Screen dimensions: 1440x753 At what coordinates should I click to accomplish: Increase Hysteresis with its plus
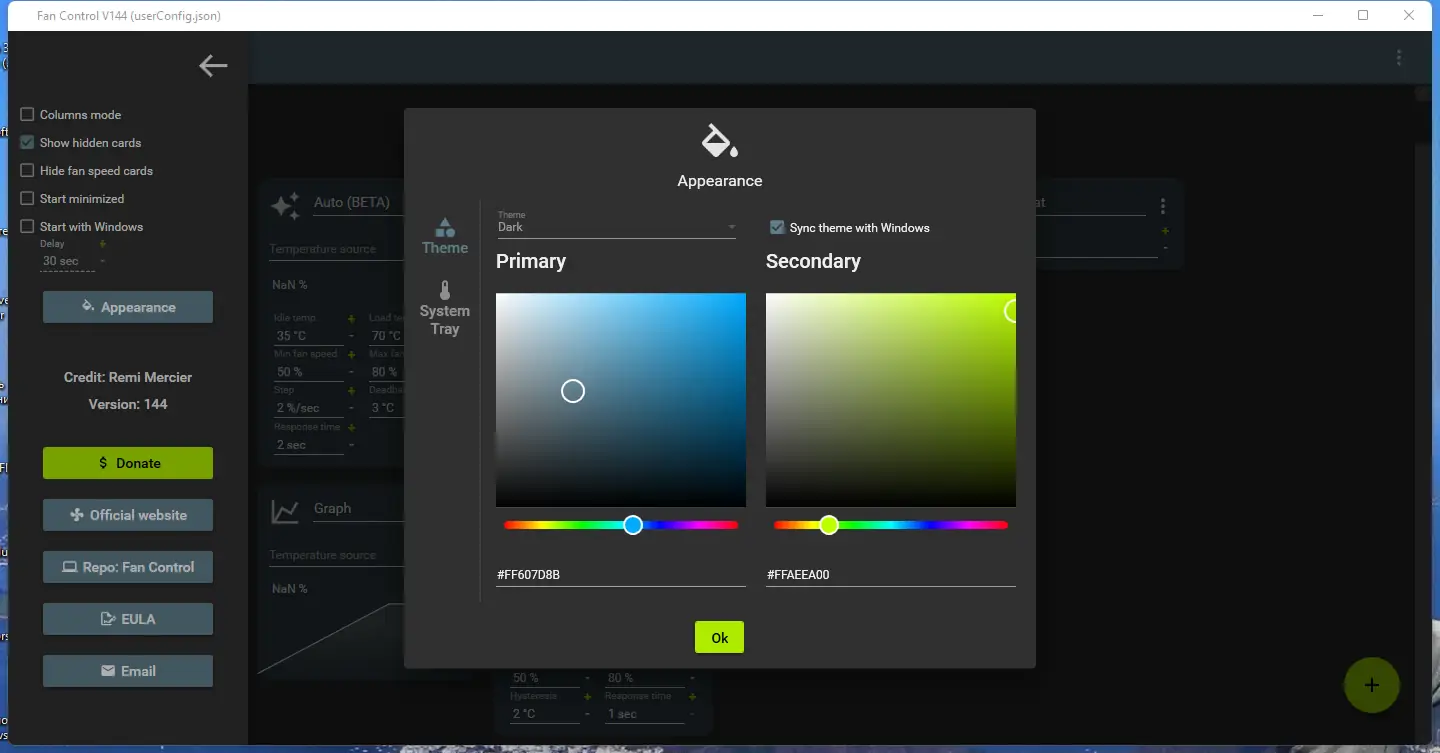click(x=587, y=697)
